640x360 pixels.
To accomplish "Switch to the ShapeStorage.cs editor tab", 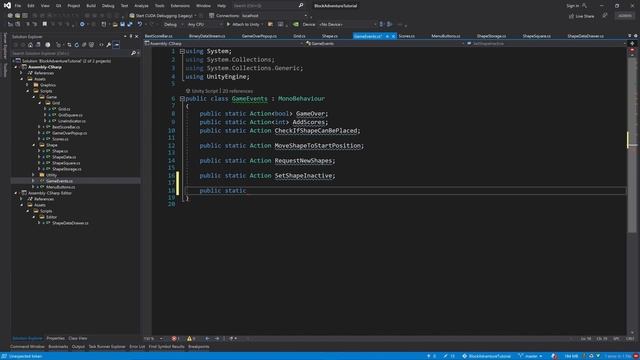I will pyautogui.click(x=491, y=36).
